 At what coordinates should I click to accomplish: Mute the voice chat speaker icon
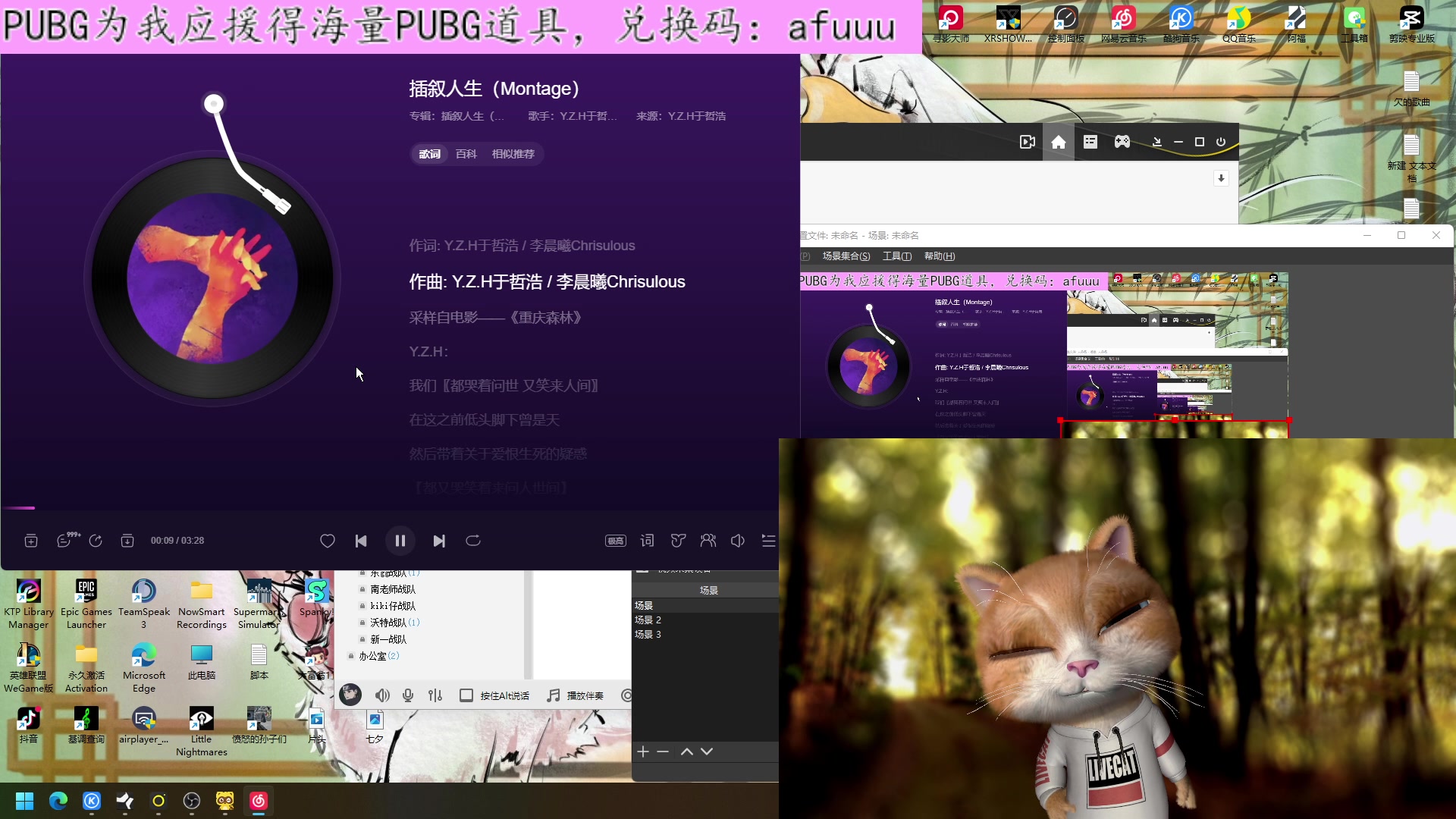click(382, 695)
